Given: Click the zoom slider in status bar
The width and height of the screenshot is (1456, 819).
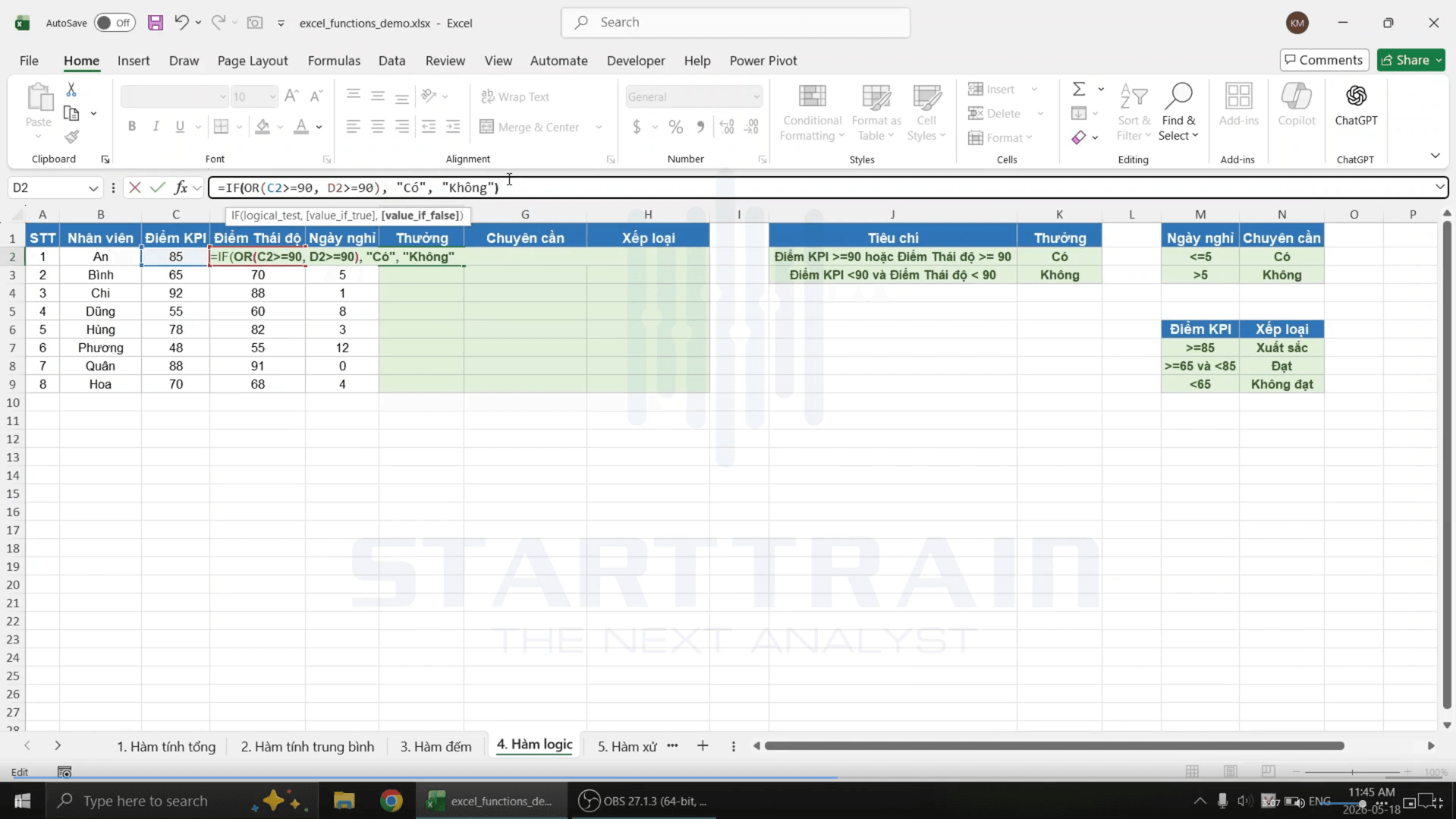Looking at the screenshot, I should pyautogui.click(x=1351, y=772).
